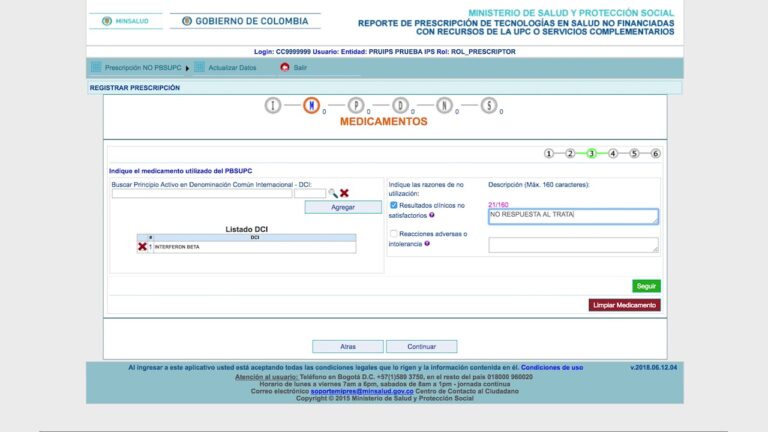The height and width of the screenshot is (432, 768).
Task: Select the I step circle icon
Action: coord(273,105)
